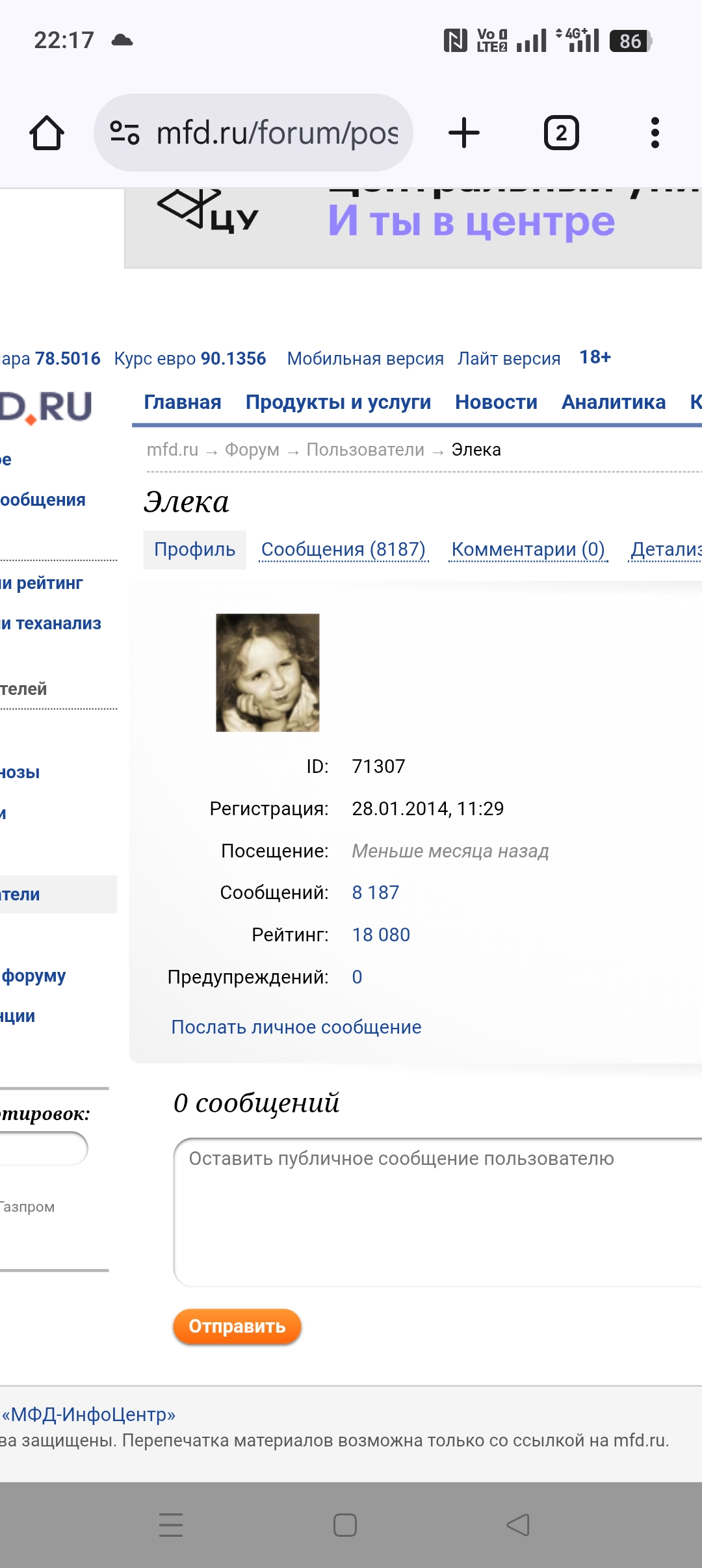Click Пользователи breadcrumb link

365,449
